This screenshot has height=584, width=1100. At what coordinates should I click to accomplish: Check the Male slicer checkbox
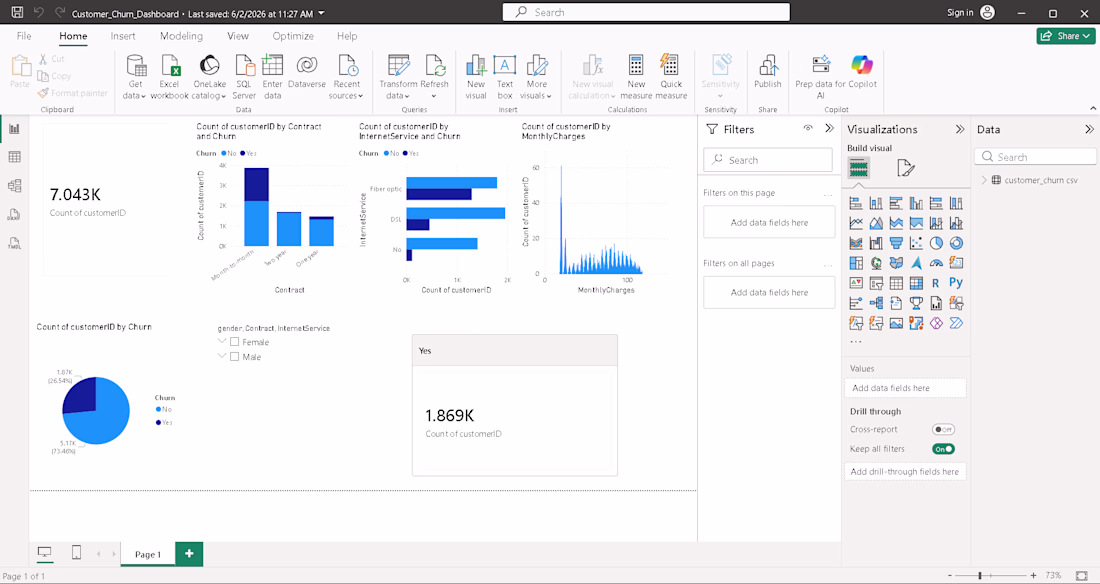[234, 357]
